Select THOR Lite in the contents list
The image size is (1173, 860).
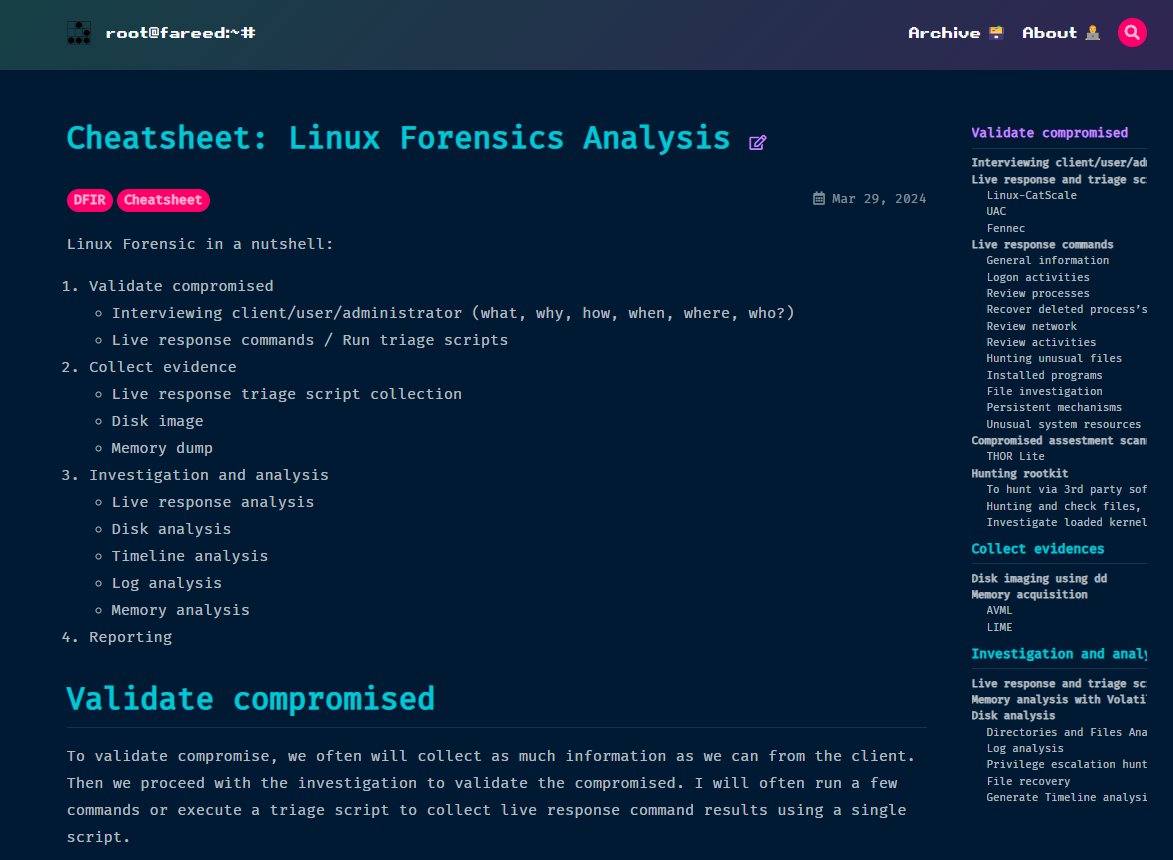(x=1015, y=456)
